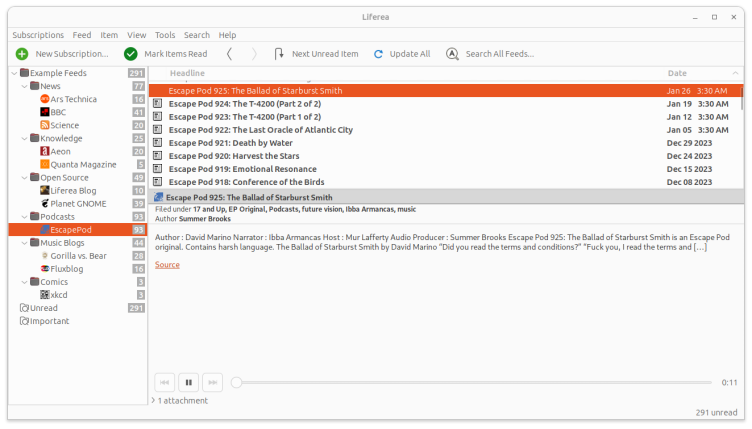This screenshot has width=752, height=429.
Task: Open the Tools menu
Action: [165, 35]
